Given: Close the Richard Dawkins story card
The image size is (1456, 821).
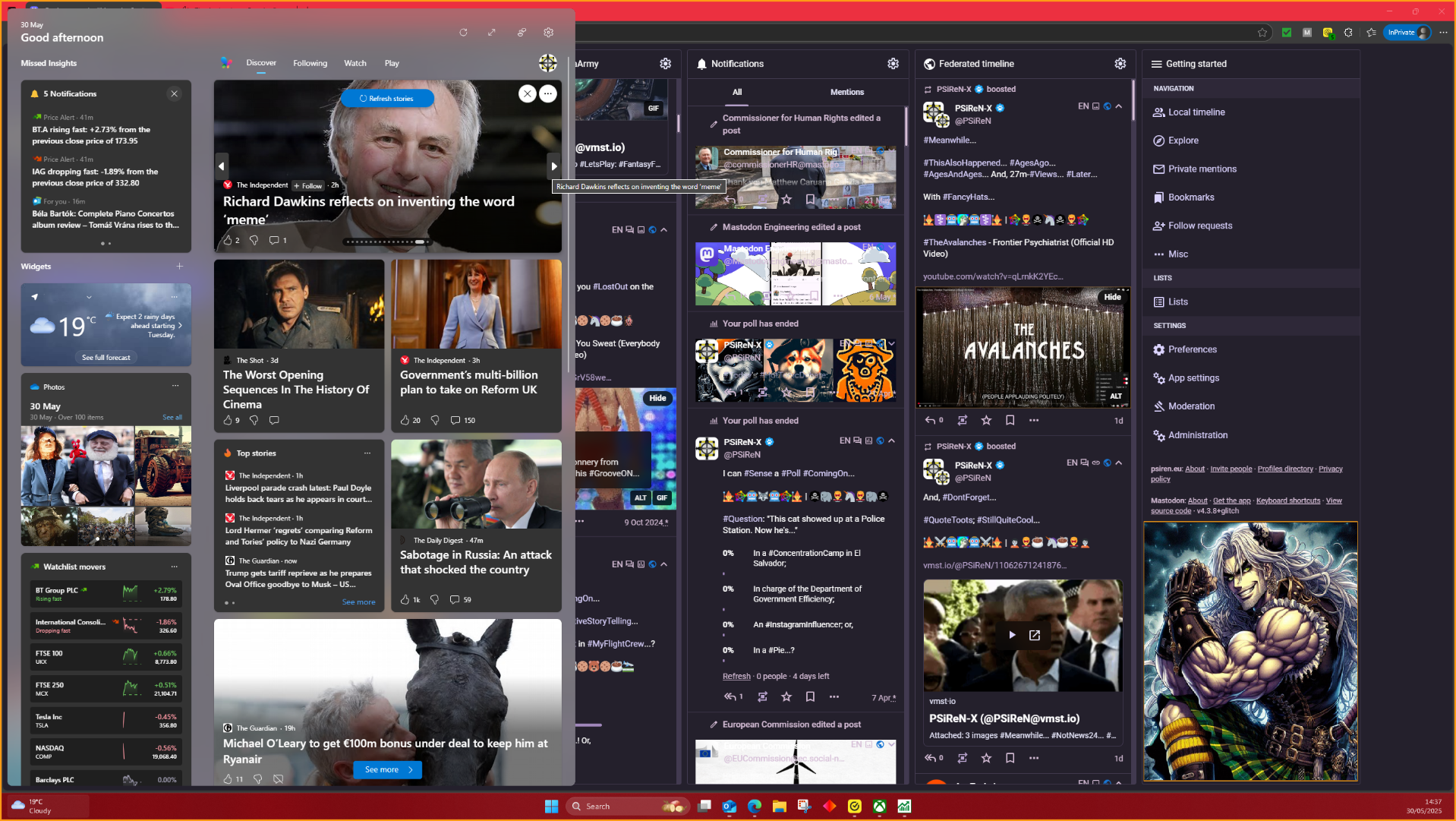Looking at the screenshot, I should point(527,93).
